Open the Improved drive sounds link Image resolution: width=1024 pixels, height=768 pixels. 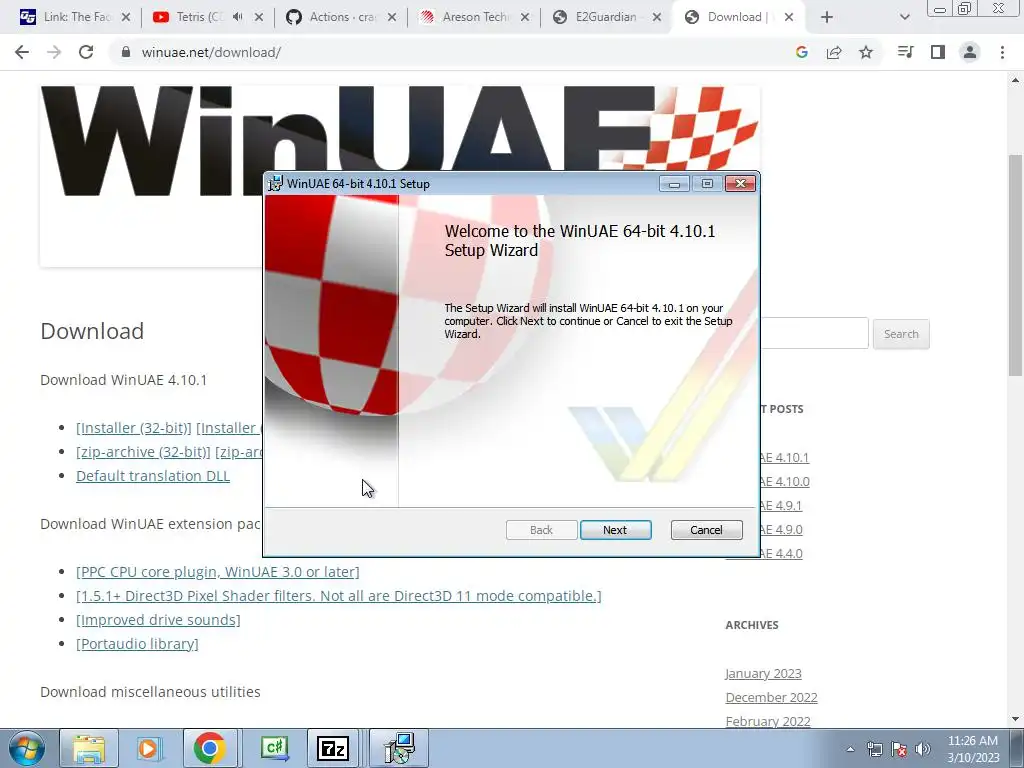pyautogui.click(x=158, y=620)
